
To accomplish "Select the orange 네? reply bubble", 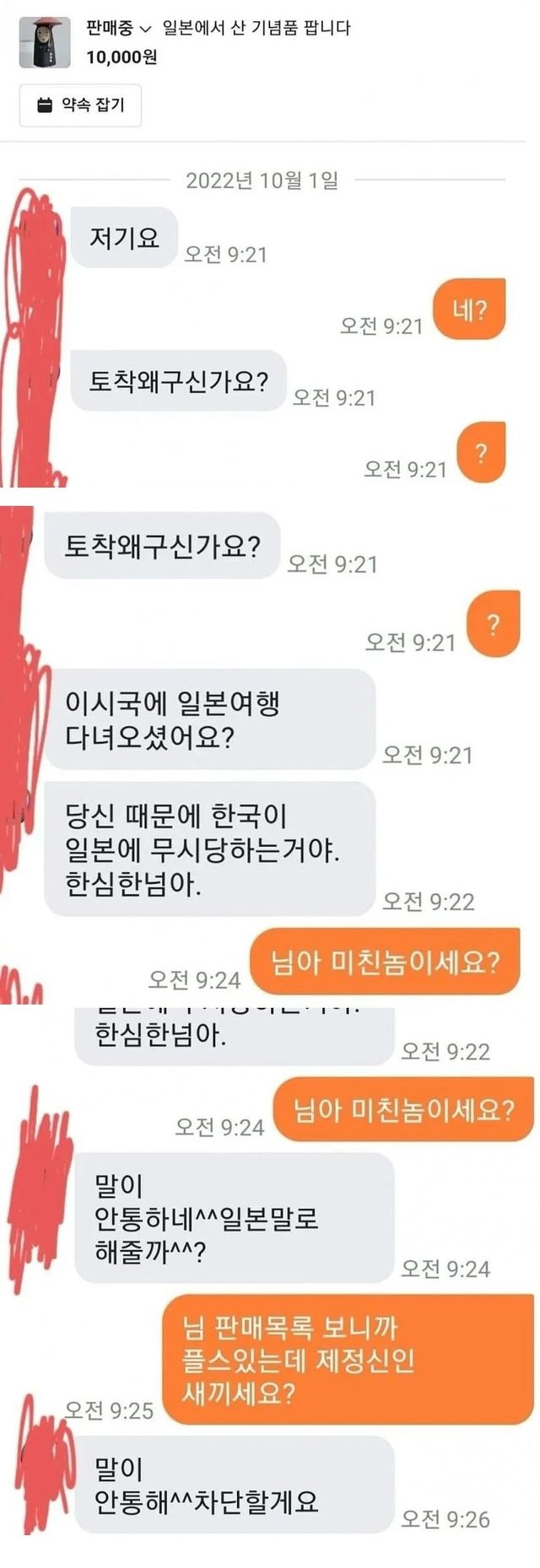I will tap(469, 310).
